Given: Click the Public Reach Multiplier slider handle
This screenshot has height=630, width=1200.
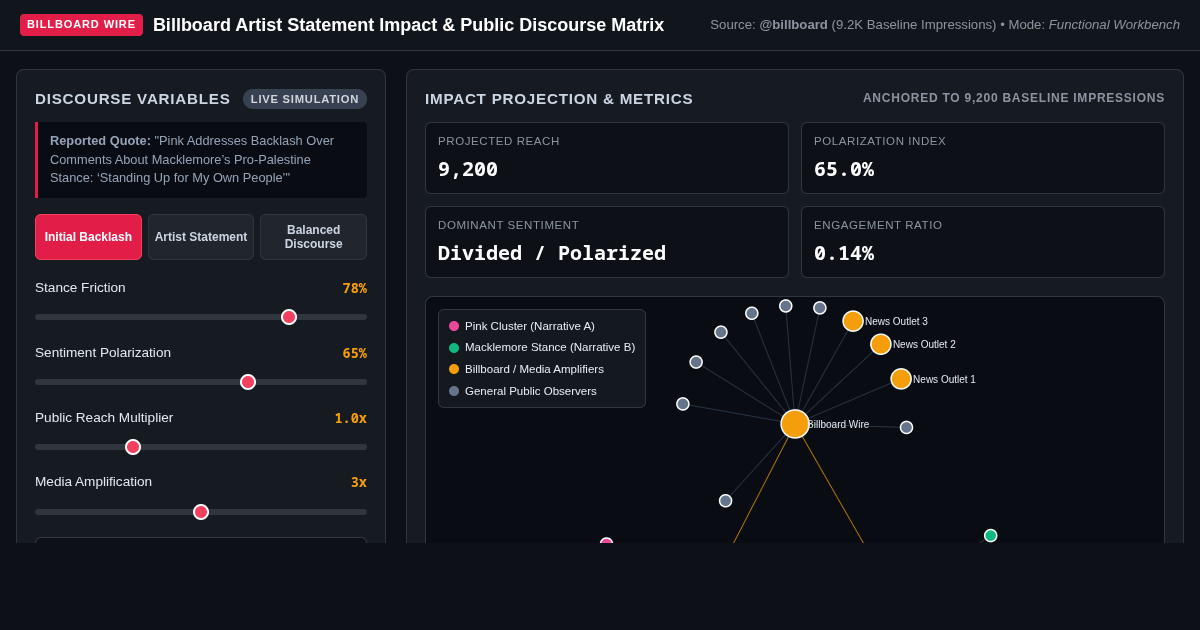Looking at the screenshot, I should 133,447.
